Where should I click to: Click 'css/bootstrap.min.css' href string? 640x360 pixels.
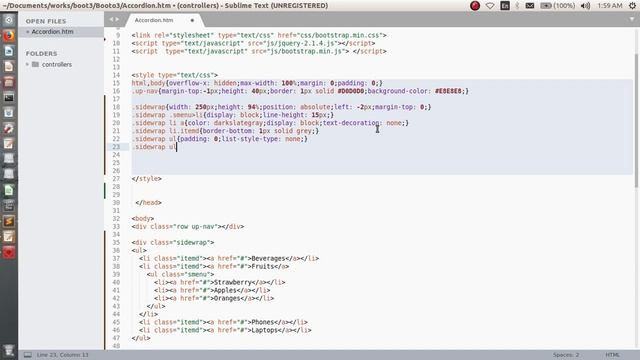point(340,35)
